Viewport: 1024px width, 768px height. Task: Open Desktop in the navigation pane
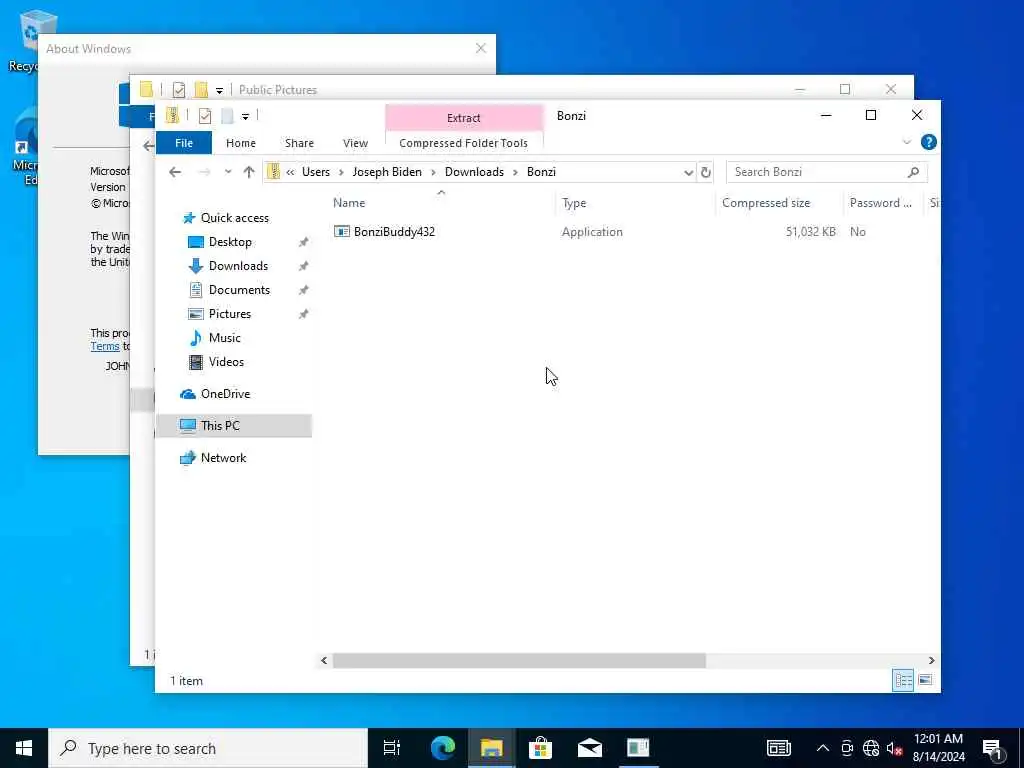230,242
